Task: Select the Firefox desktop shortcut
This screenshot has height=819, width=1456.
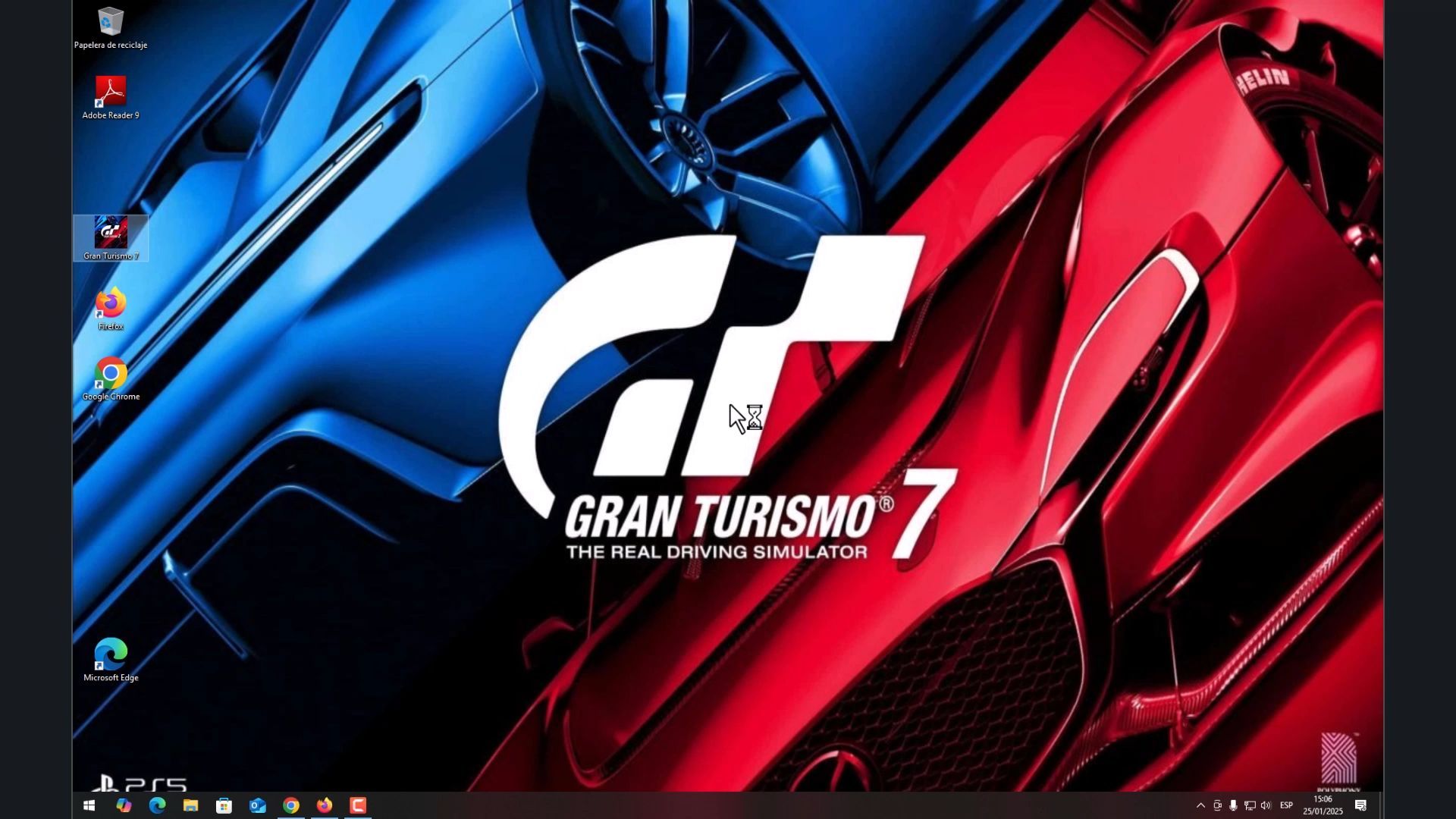Action: (111, 309)
